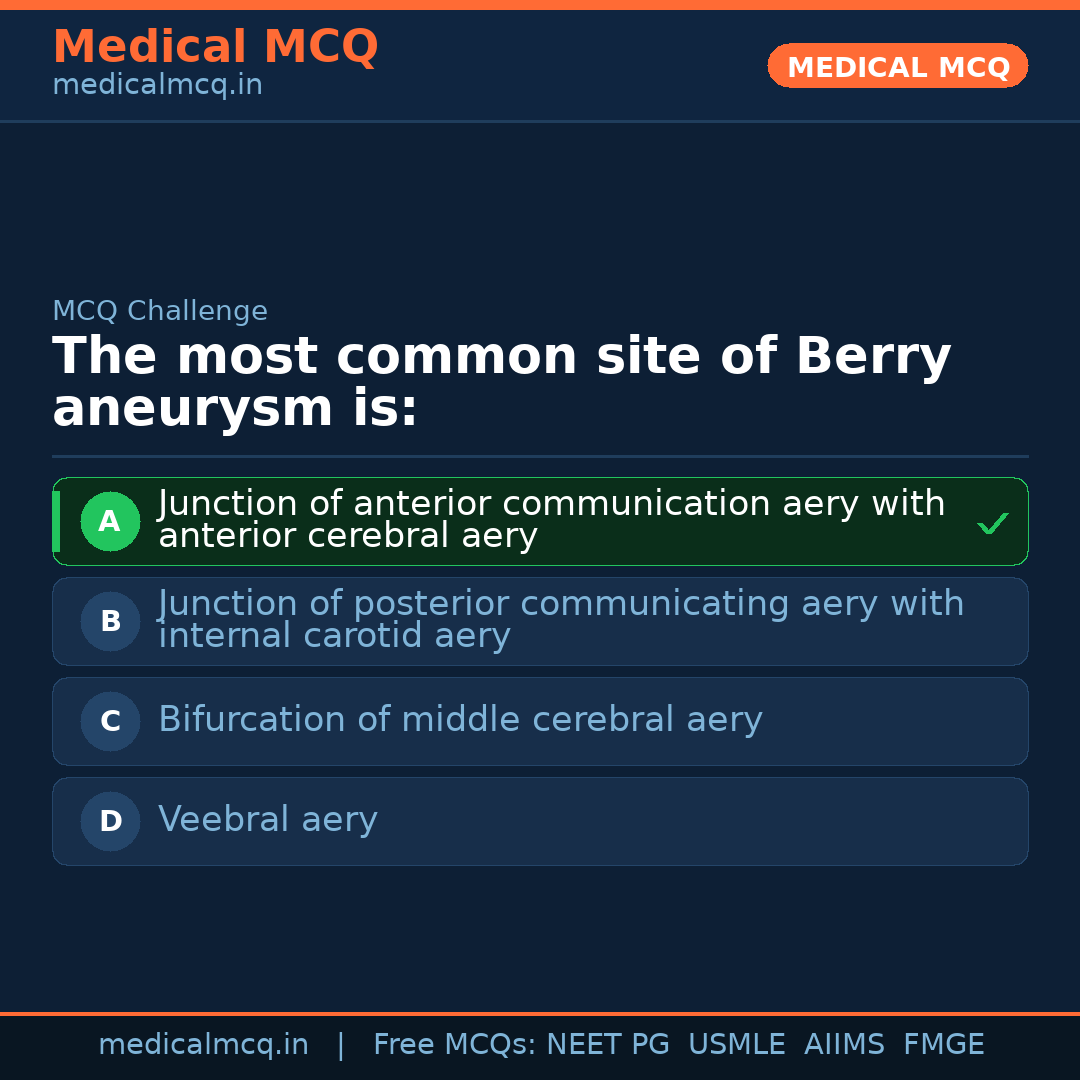Image resolution: width=1080 pixels, height=1080 pixels.
Task: Open the Medical MCQ title logo
Action: [x=215, y=47]
